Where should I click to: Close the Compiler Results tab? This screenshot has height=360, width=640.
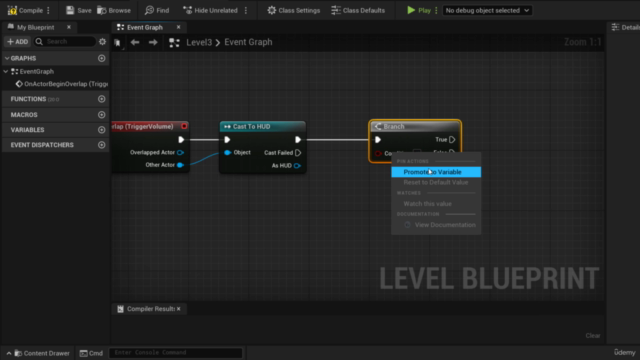179,309
